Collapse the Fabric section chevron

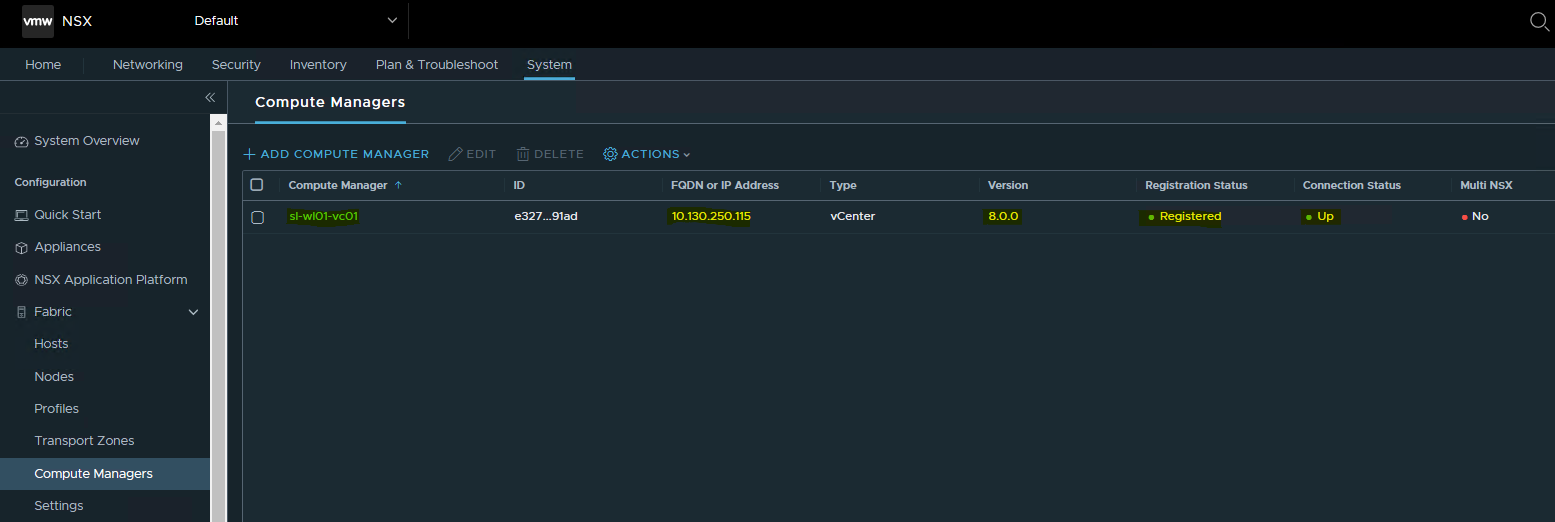tap(194, 312)
